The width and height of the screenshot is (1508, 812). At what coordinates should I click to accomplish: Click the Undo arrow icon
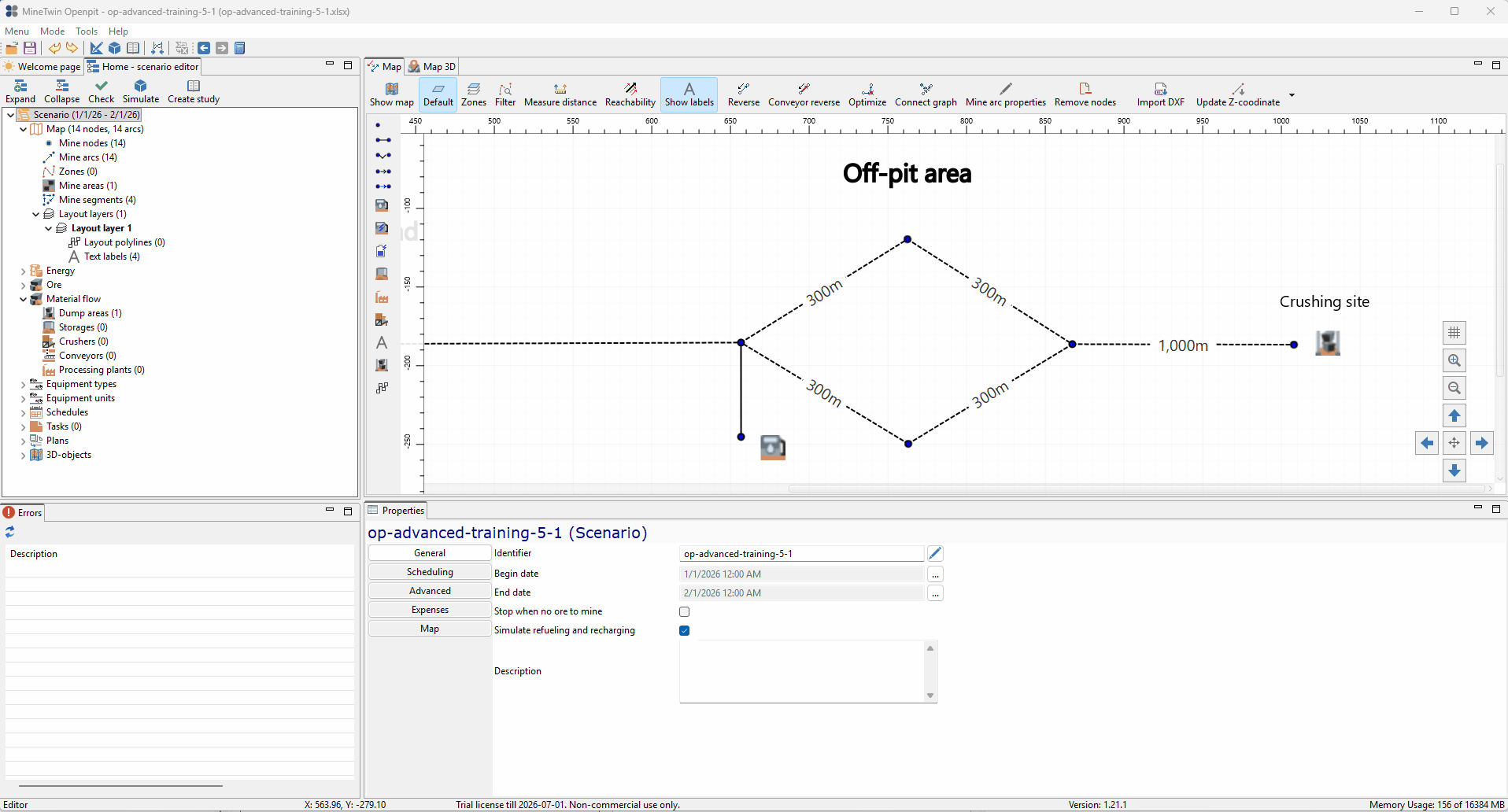coord(54,48)
